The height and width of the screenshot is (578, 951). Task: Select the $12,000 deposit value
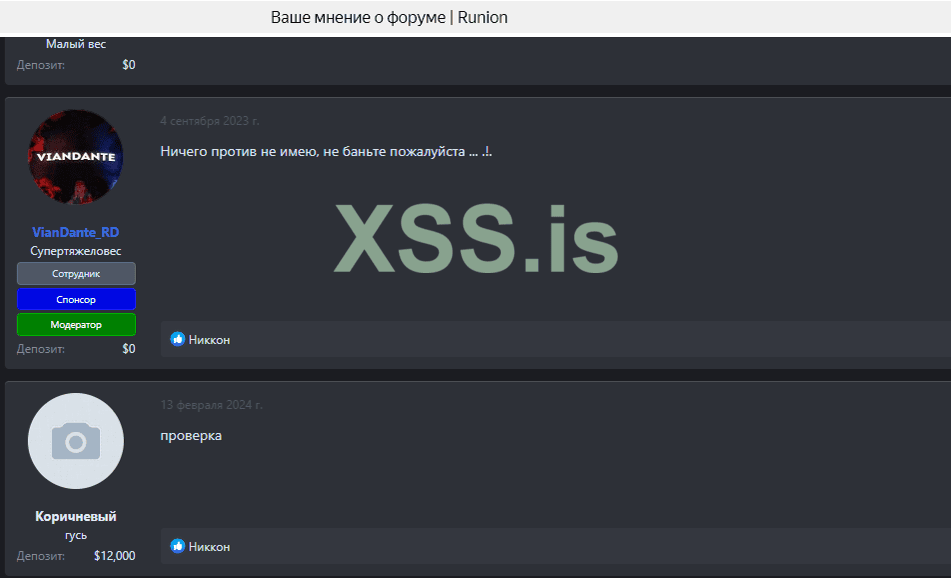(115, 556)
